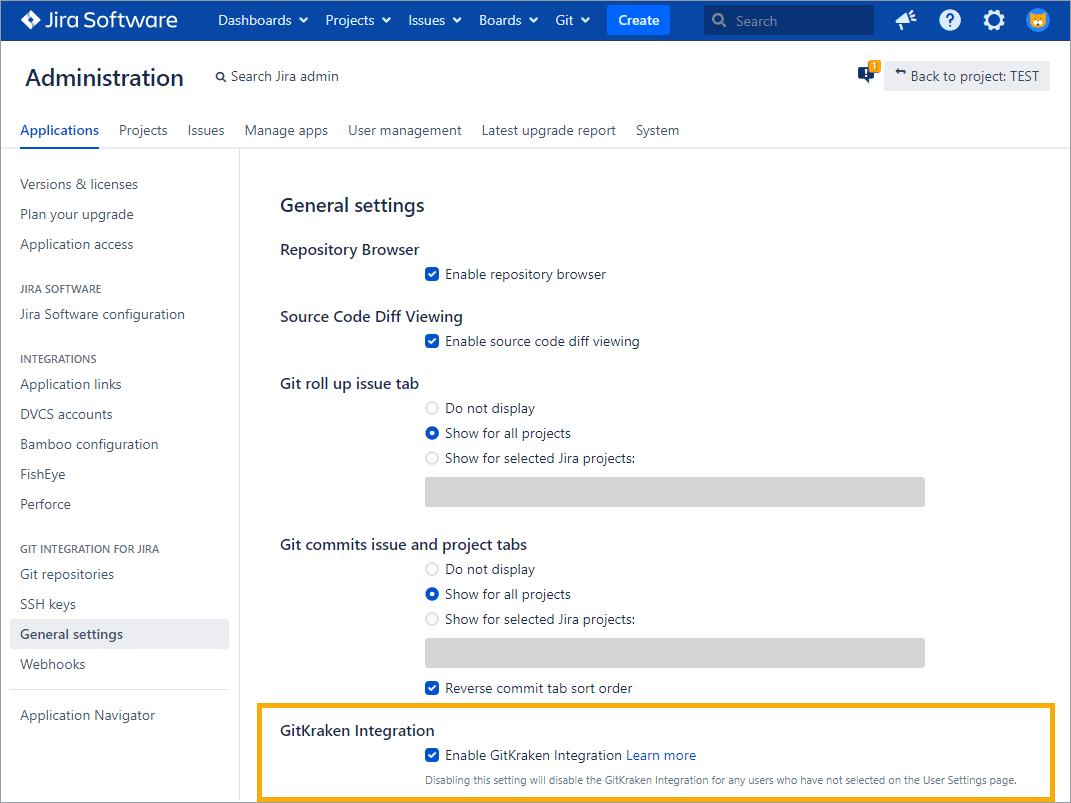Open Git repositories in the sidebar
This screenshot has height=803, width=1071.
(x=67, y=574)
